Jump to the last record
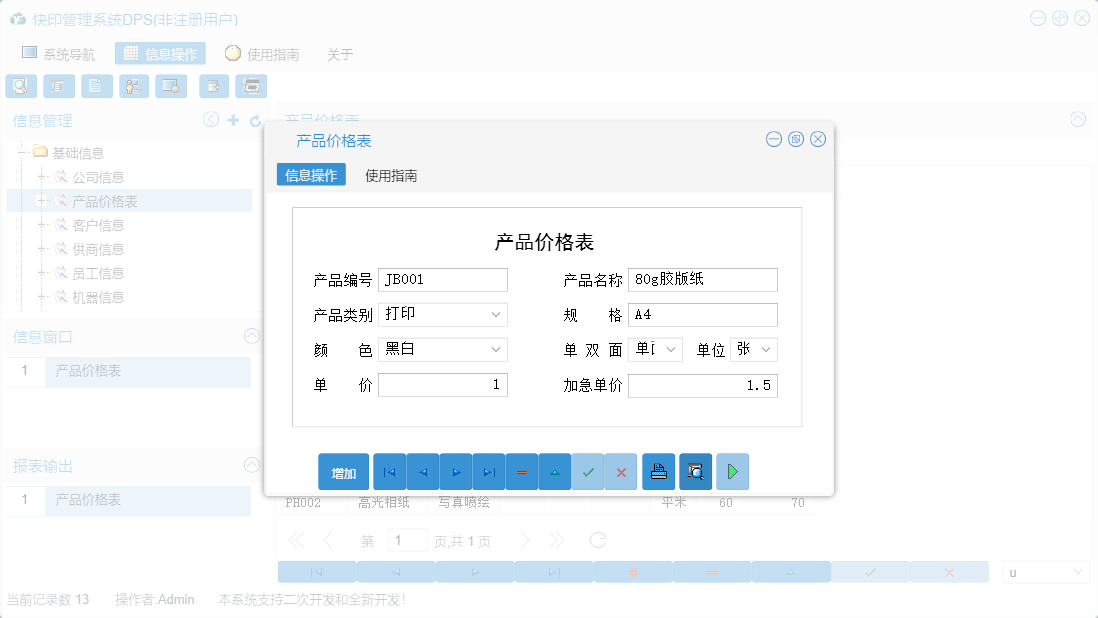Viewport: 1098px width, 618px height. tap(487, 471)
